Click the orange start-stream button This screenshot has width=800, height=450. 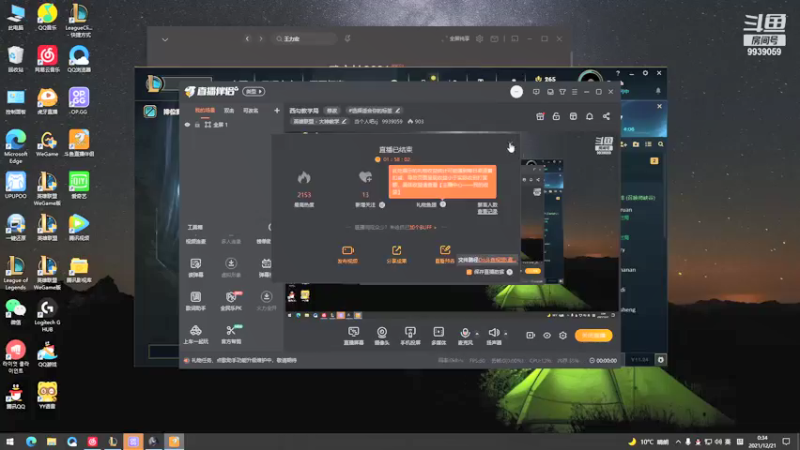pyautogui.click(x=593, y=335)
